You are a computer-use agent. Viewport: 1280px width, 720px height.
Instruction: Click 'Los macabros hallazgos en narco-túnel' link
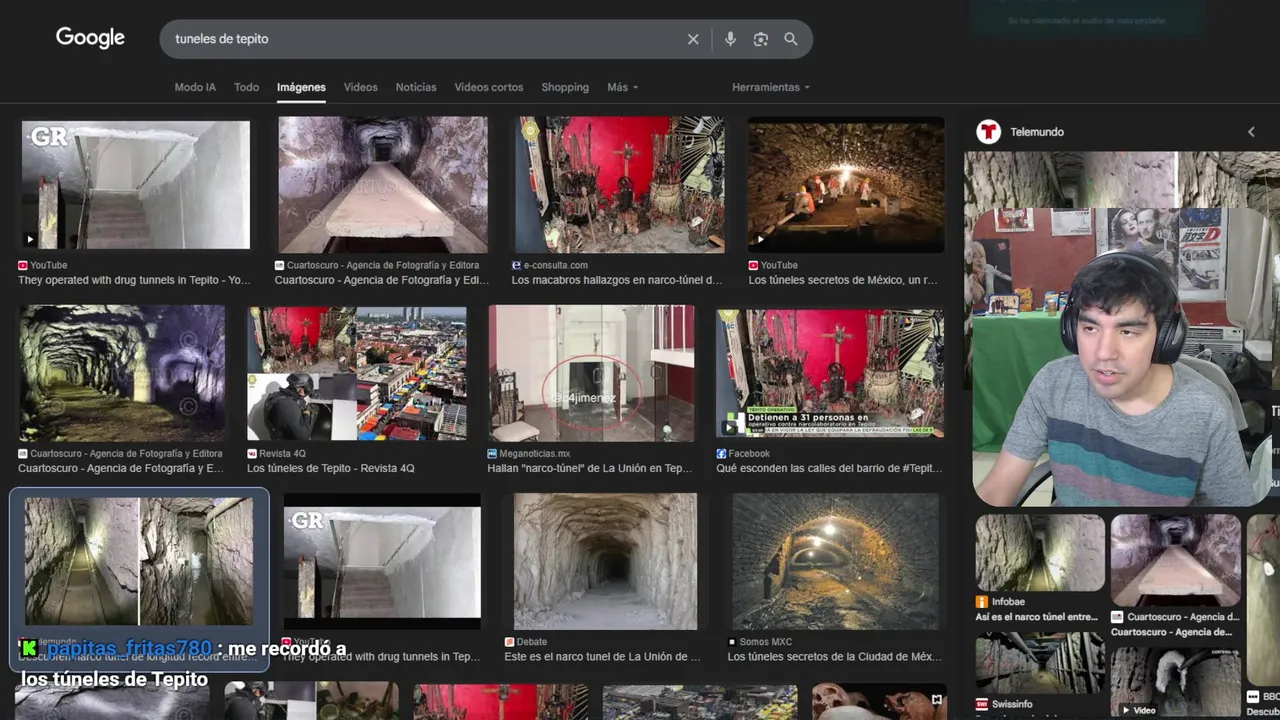coord(617,280)
